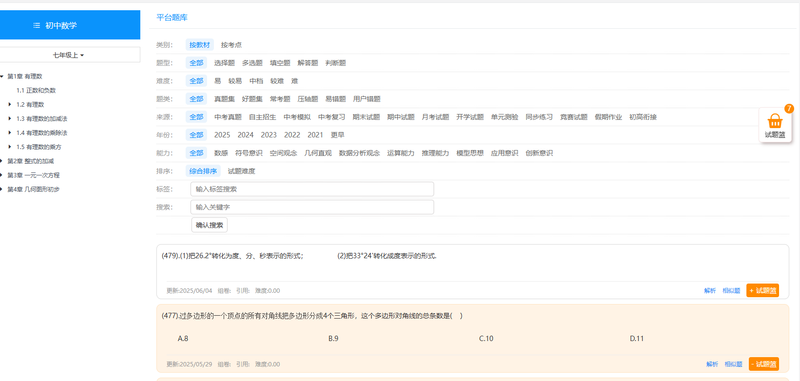Filter ability by 数感

[x=221, y=153]
